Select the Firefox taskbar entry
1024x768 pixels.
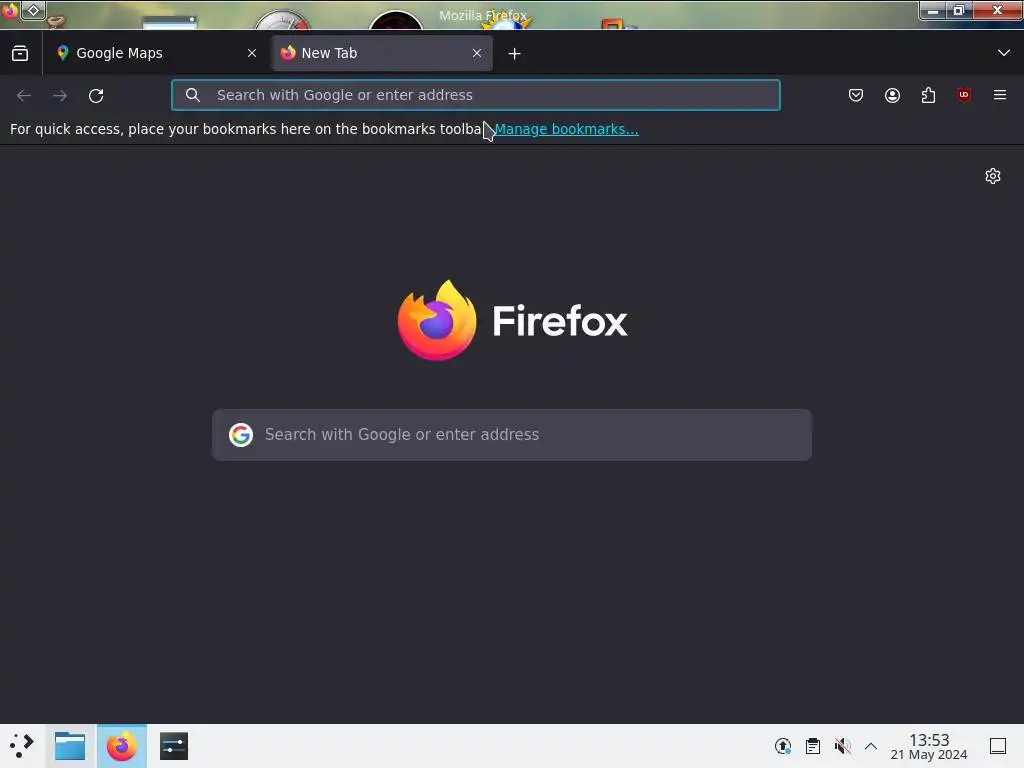coord(121,746)
